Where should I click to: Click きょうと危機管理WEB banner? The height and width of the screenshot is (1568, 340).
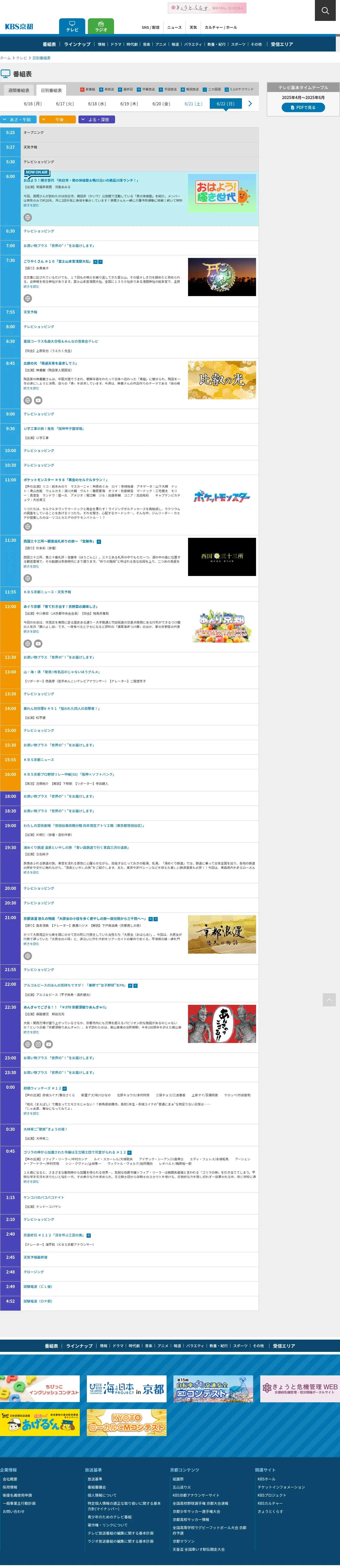coord(300,1389)
